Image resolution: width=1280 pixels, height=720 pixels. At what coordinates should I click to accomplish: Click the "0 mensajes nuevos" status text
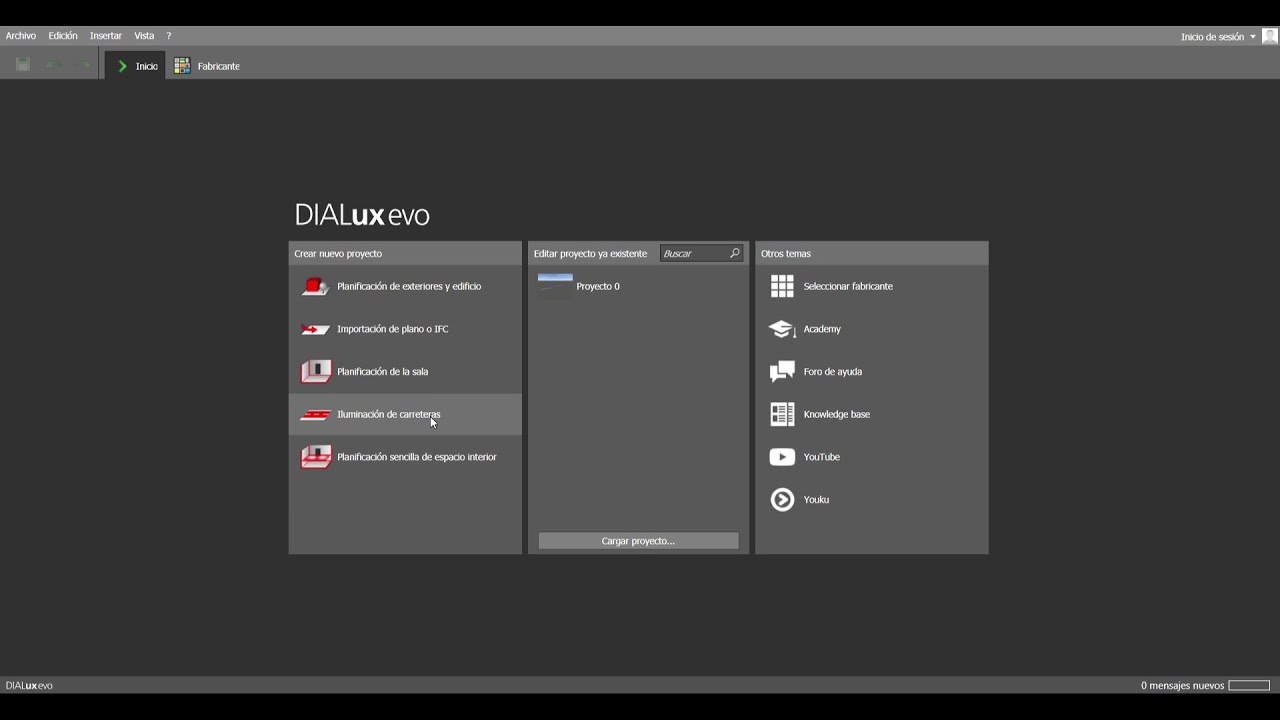coord(1182,686)
